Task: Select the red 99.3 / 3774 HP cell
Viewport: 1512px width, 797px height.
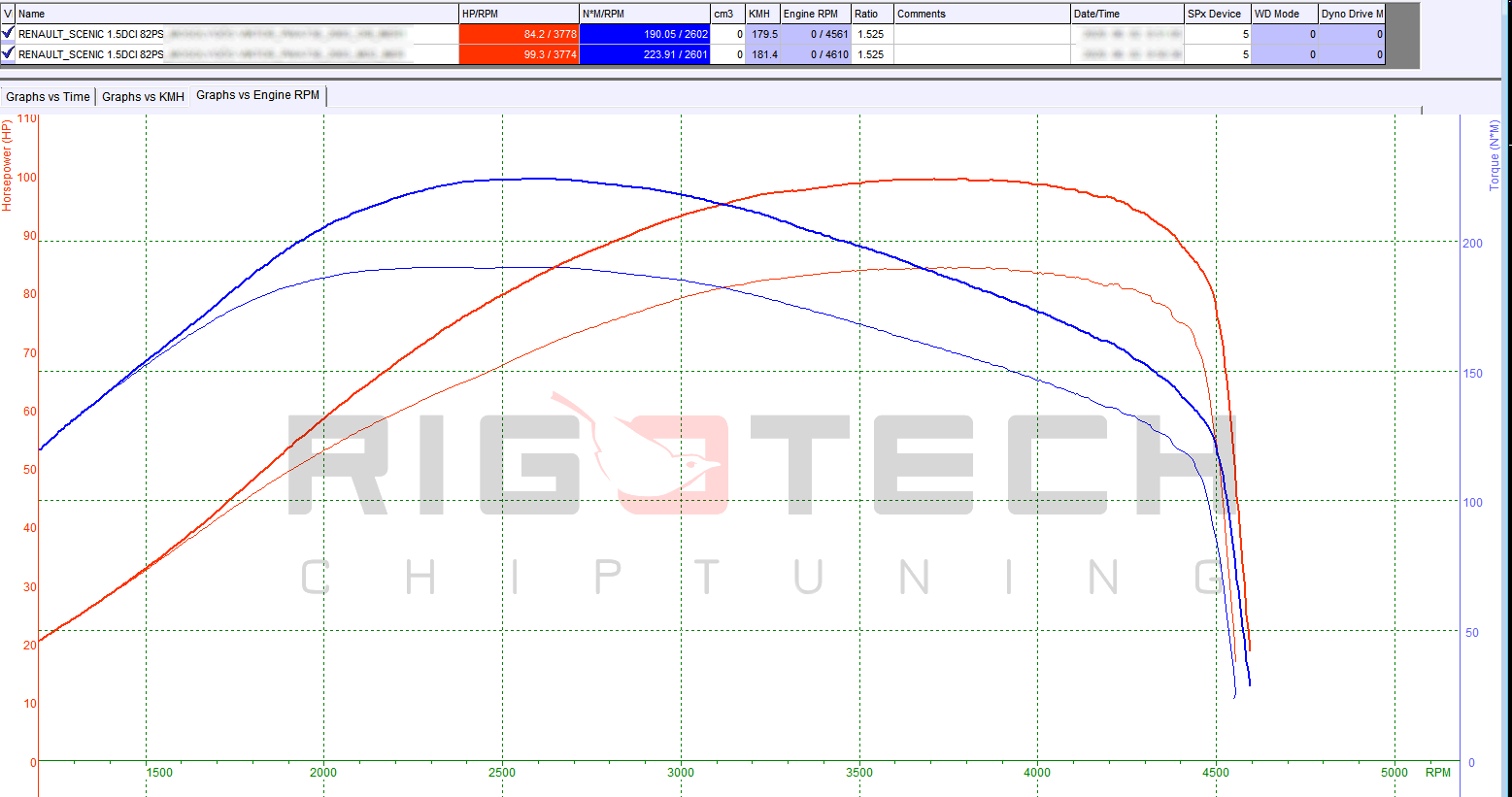Action: (x=519, y=54)
